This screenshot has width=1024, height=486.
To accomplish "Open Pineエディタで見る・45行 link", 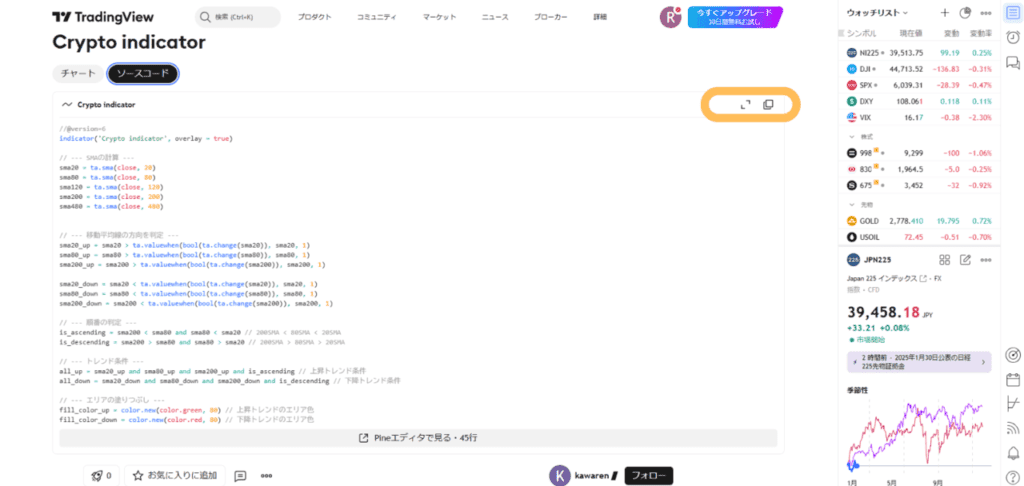I will click(418, 438).
